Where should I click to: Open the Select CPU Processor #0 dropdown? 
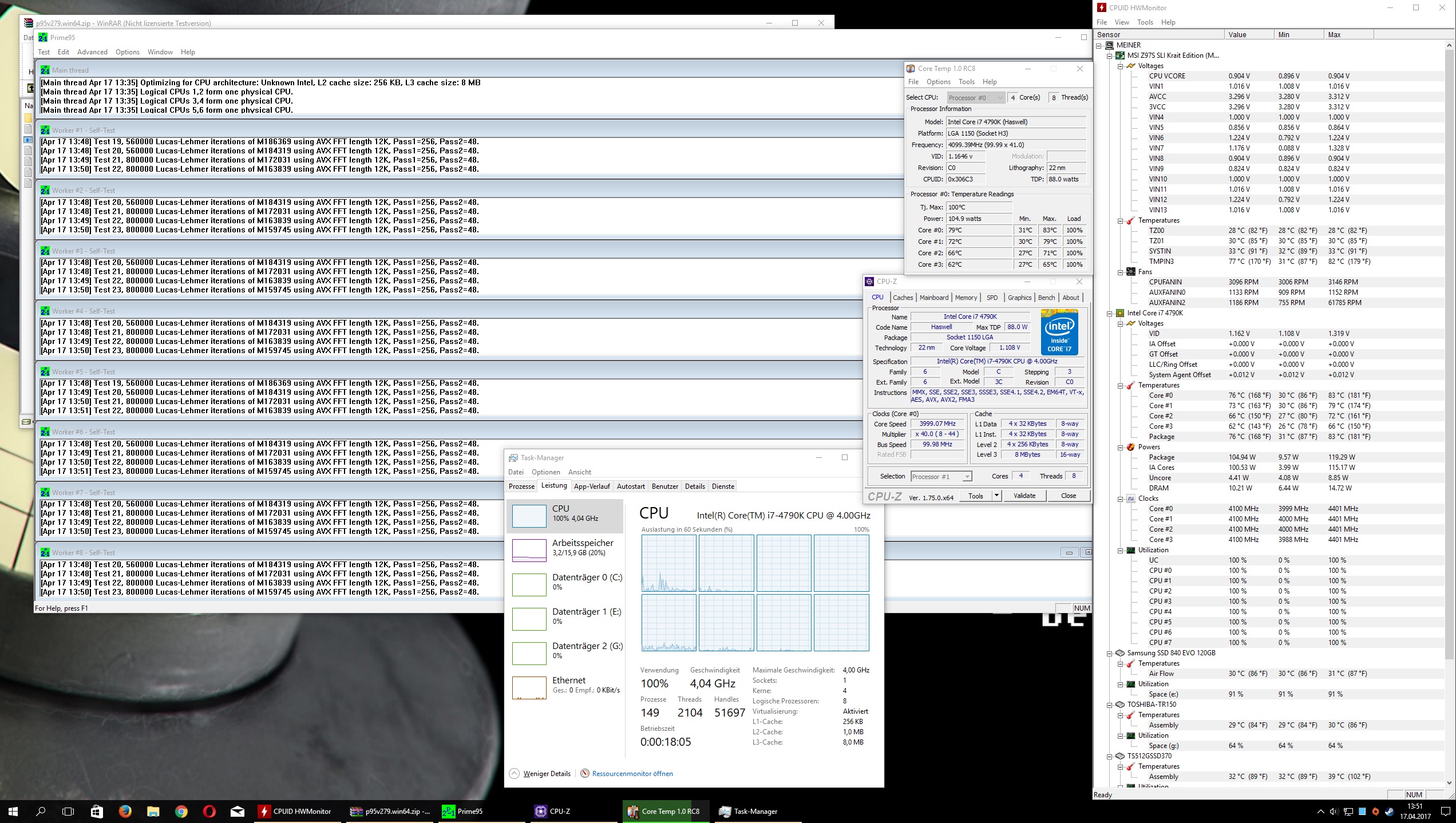tap(975, 97)
